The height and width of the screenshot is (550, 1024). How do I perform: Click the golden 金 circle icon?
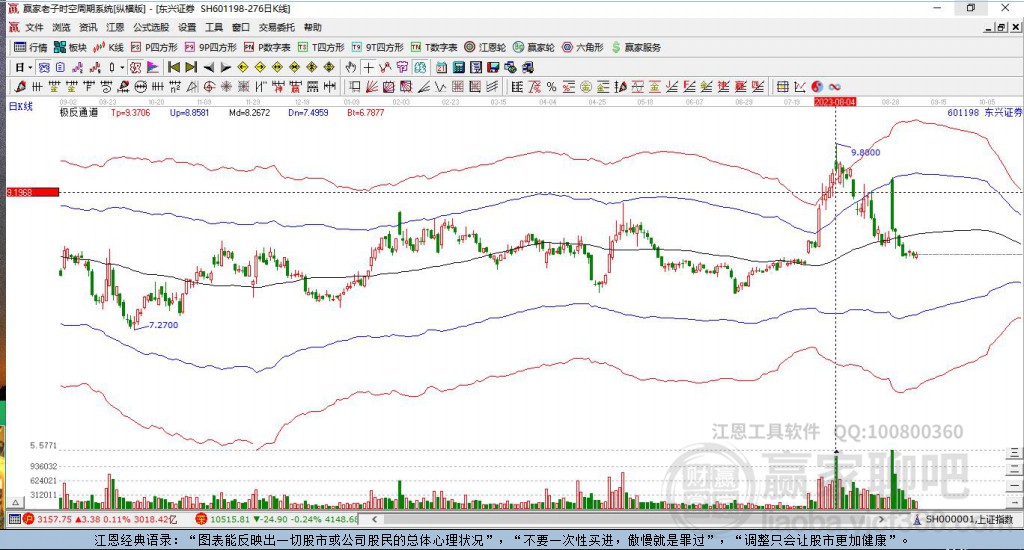point(586,86)
